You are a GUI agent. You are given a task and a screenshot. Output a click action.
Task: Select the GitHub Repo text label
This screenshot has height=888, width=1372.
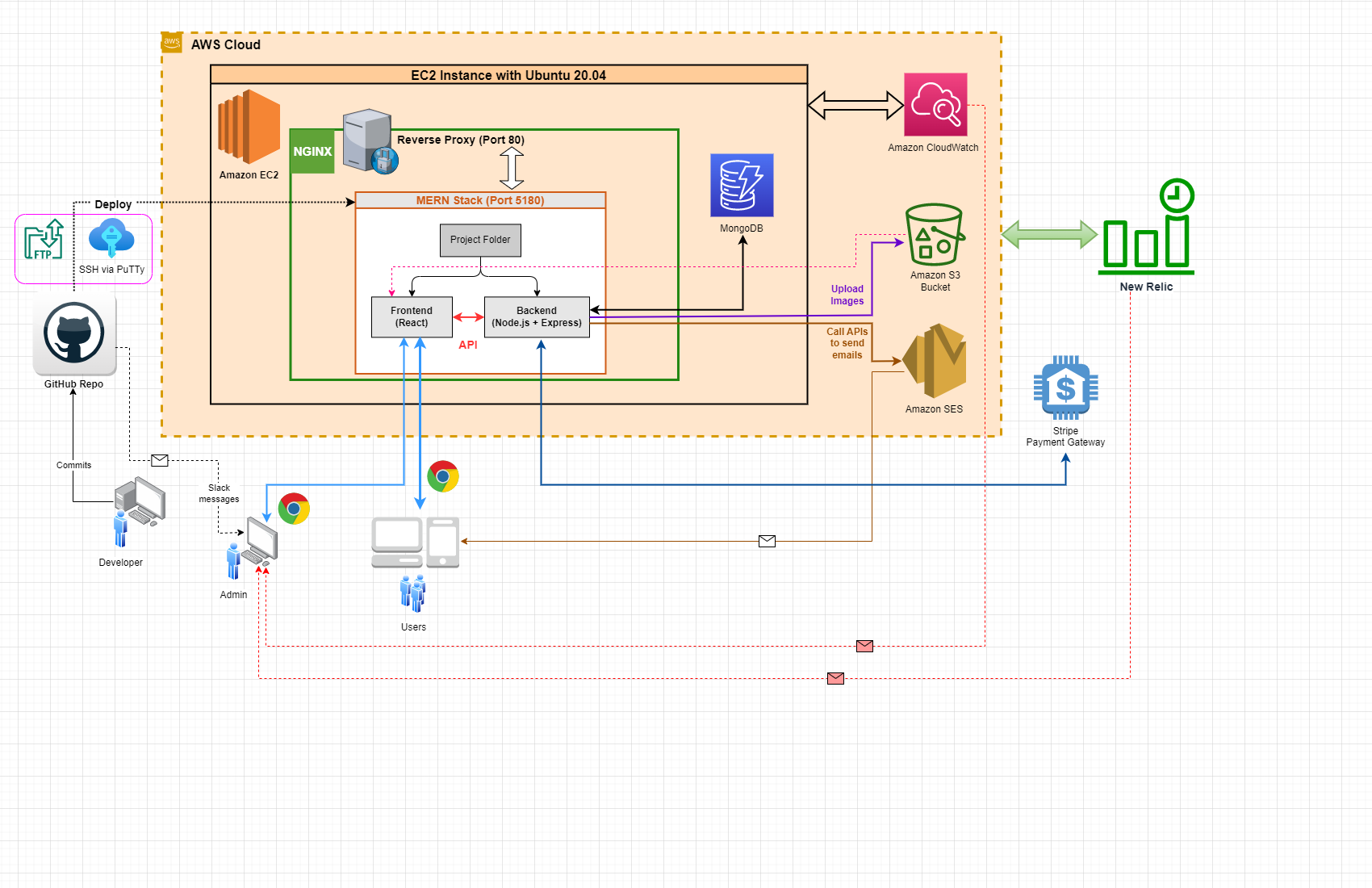click(74, 384)
